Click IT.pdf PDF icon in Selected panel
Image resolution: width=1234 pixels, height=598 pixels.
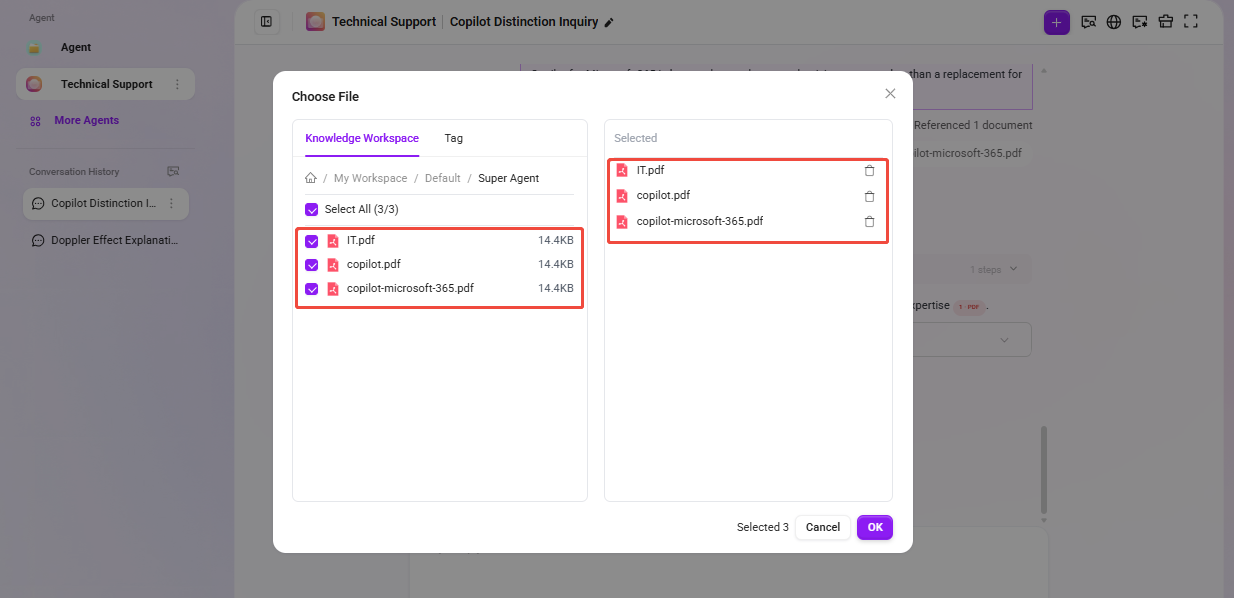[x=622, y=171]
